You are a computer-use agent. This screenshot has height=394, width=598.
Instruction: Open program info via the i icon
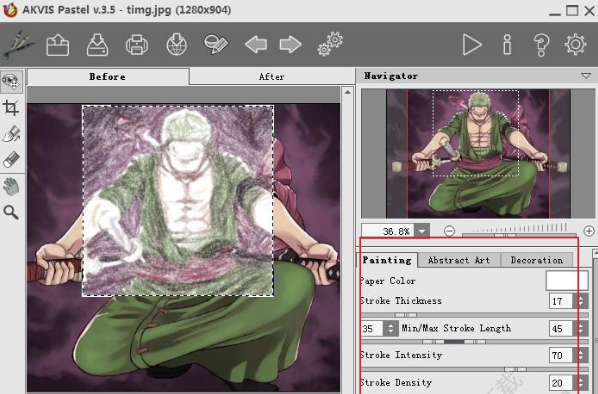click(507, 45)
